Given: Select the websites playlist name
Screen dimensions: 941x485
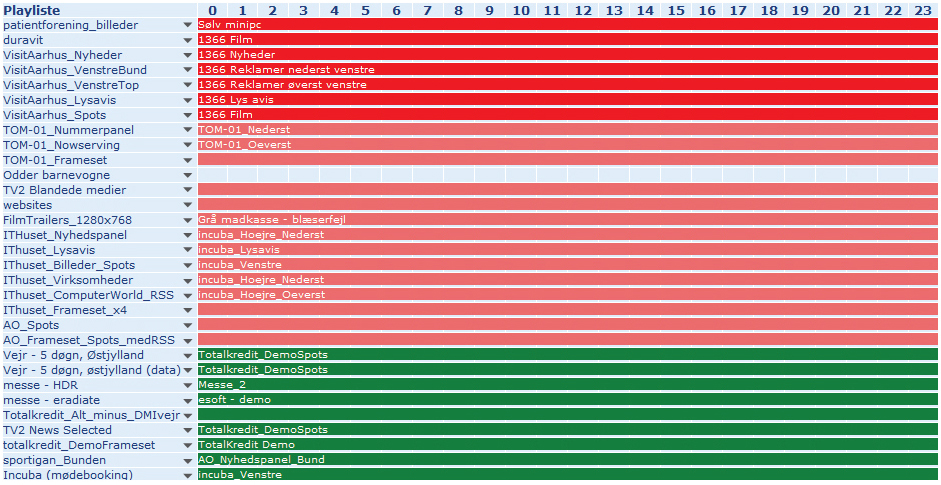Looking at the screenshot, I should (x=28, y=205).
